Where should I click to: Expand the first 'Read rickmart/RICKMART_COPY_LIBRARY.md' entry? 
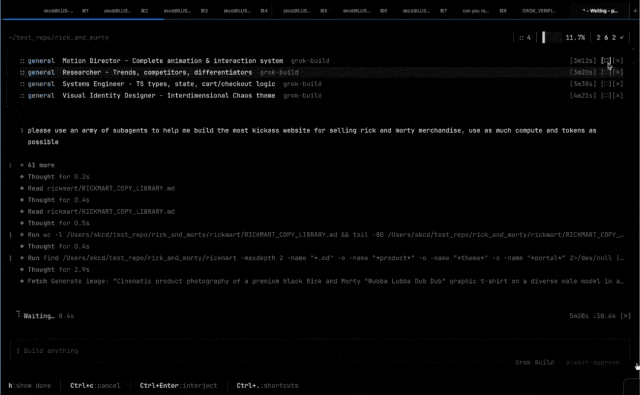click(x=101, y=189)
